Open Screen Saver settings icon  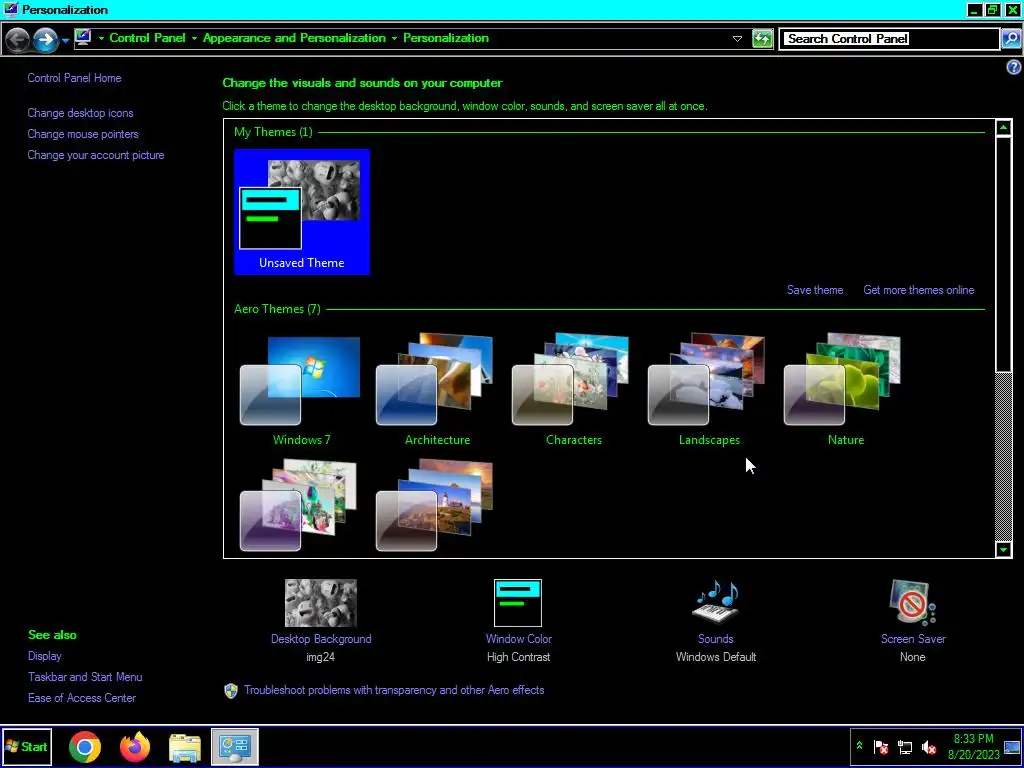click(x=913, y=602)
